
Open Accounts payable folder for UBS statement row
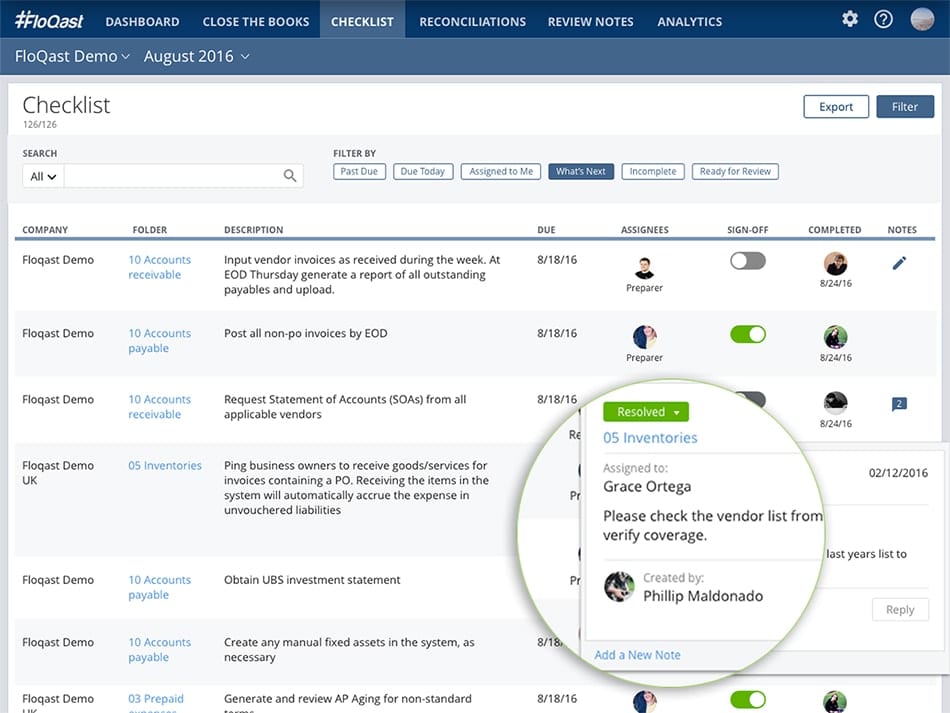159,587
